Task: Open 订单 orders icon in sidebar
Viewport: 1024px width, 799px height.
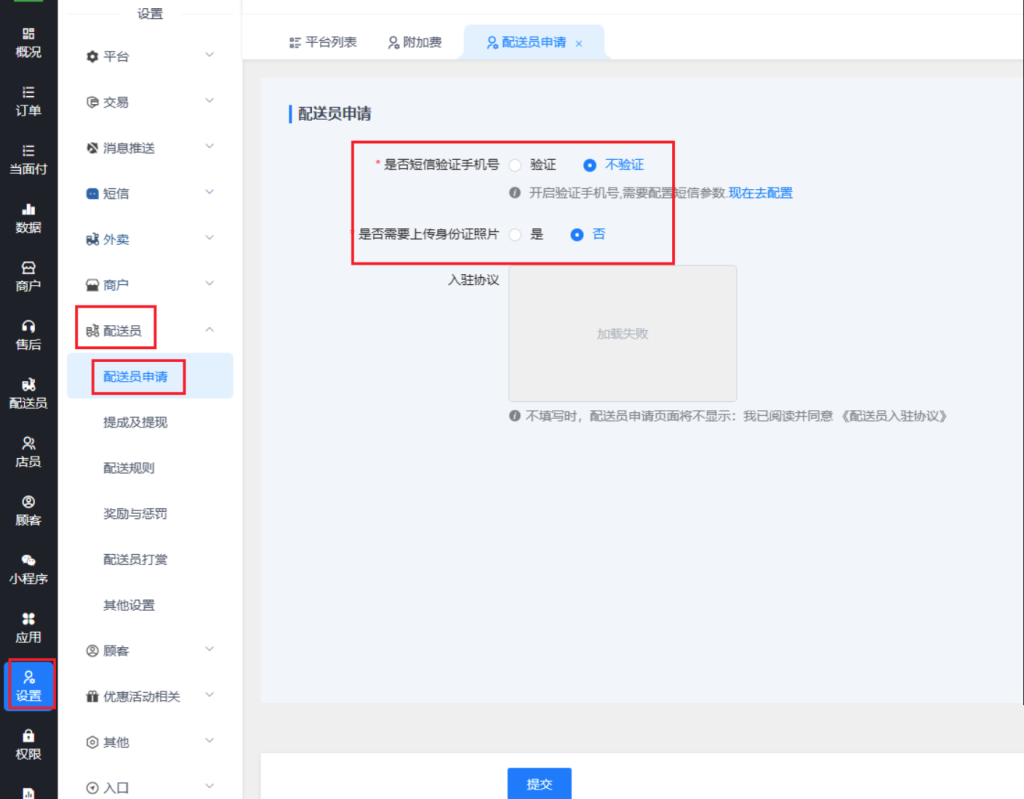Action: [x=29, y=93]
